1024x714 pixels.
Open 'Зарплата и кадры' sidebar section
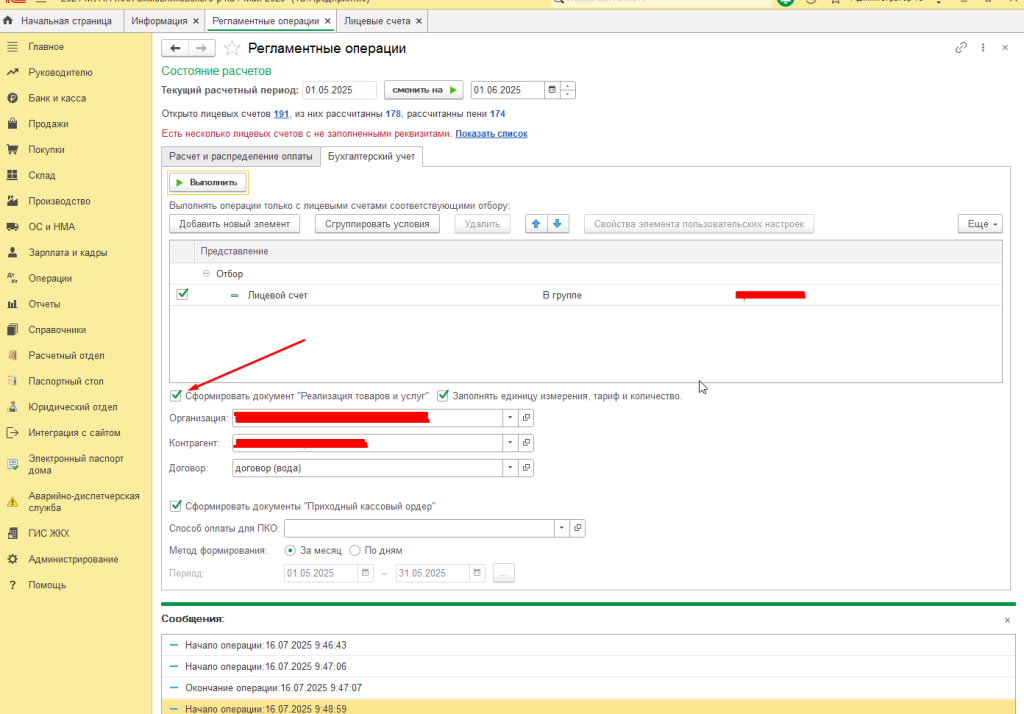68,253
